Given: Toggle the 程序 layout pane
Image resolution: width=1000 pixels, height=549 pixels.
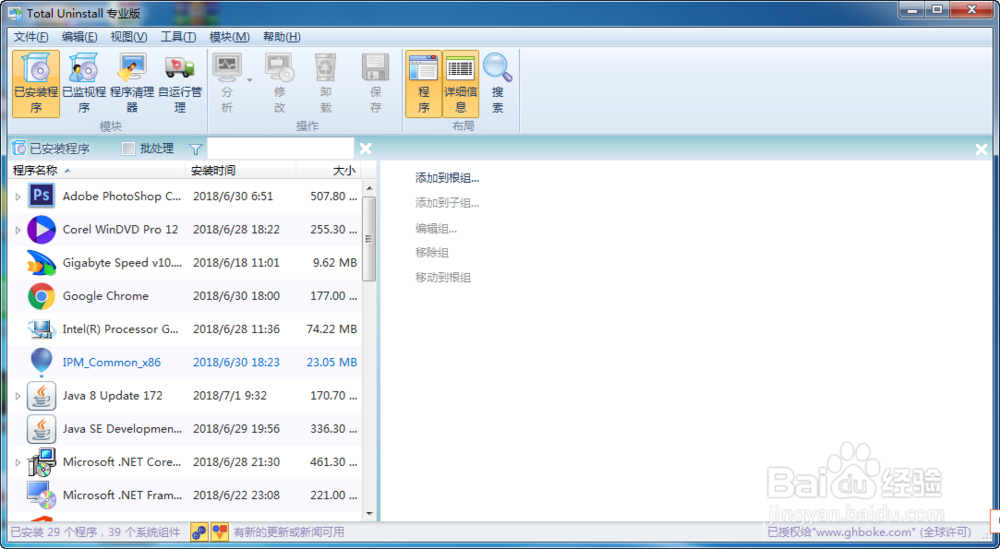Looking at the screenshot, I should [423, 84].
